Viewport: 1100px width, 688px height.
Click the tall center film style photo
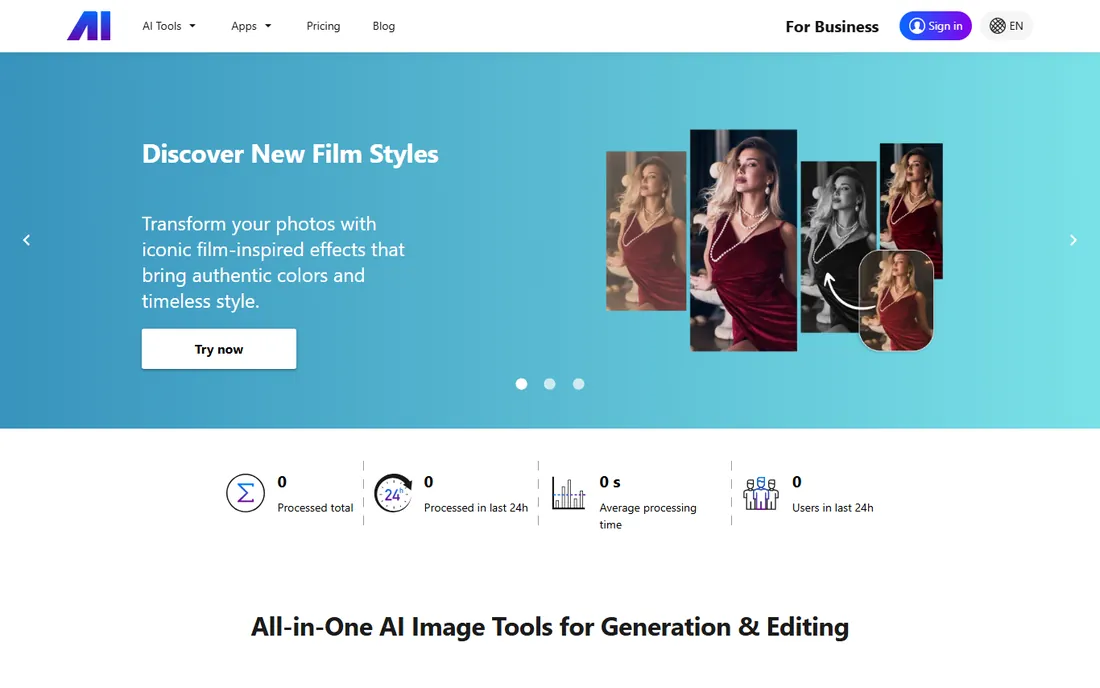click(x=743, y=240)
